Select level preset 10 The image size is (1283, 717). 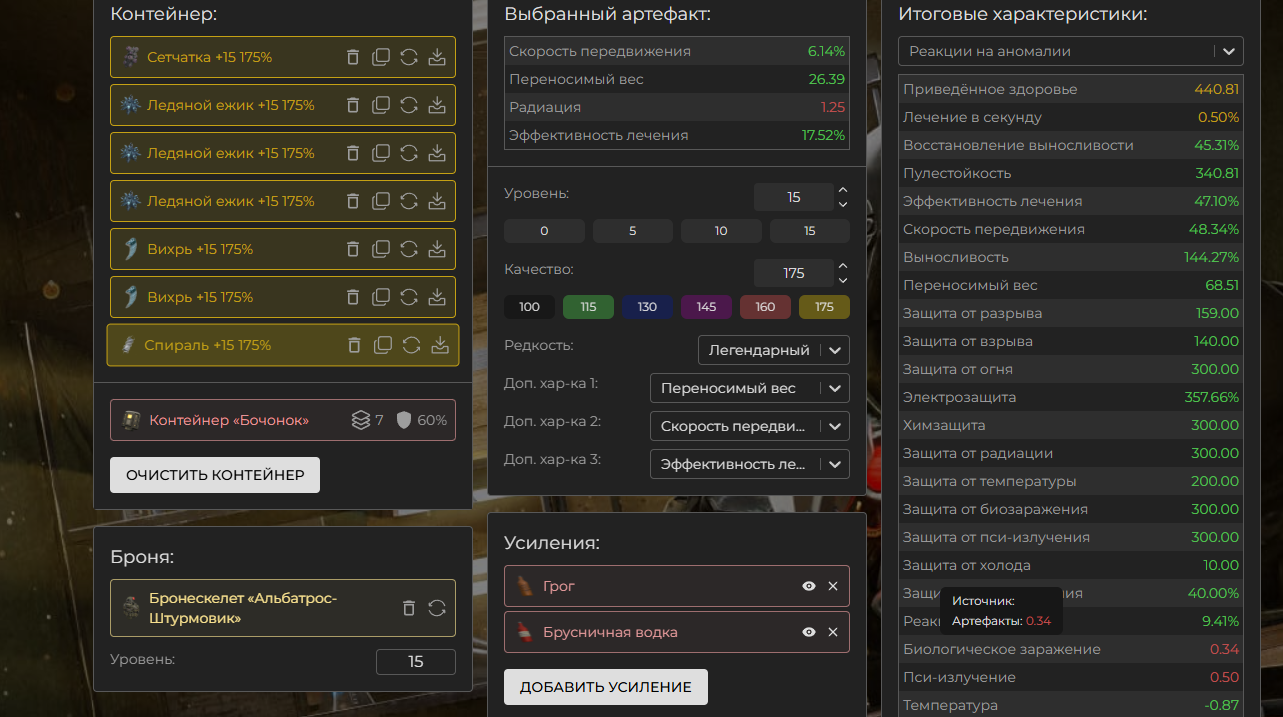(x=721, y=231)
